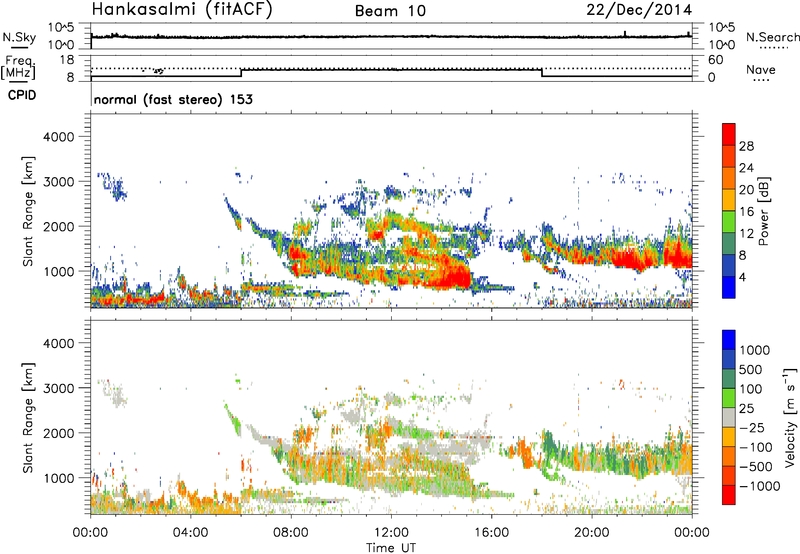Screen dimensions: 800x554
Task: Click the '08:00' time tick label
Action: point(291,533)
